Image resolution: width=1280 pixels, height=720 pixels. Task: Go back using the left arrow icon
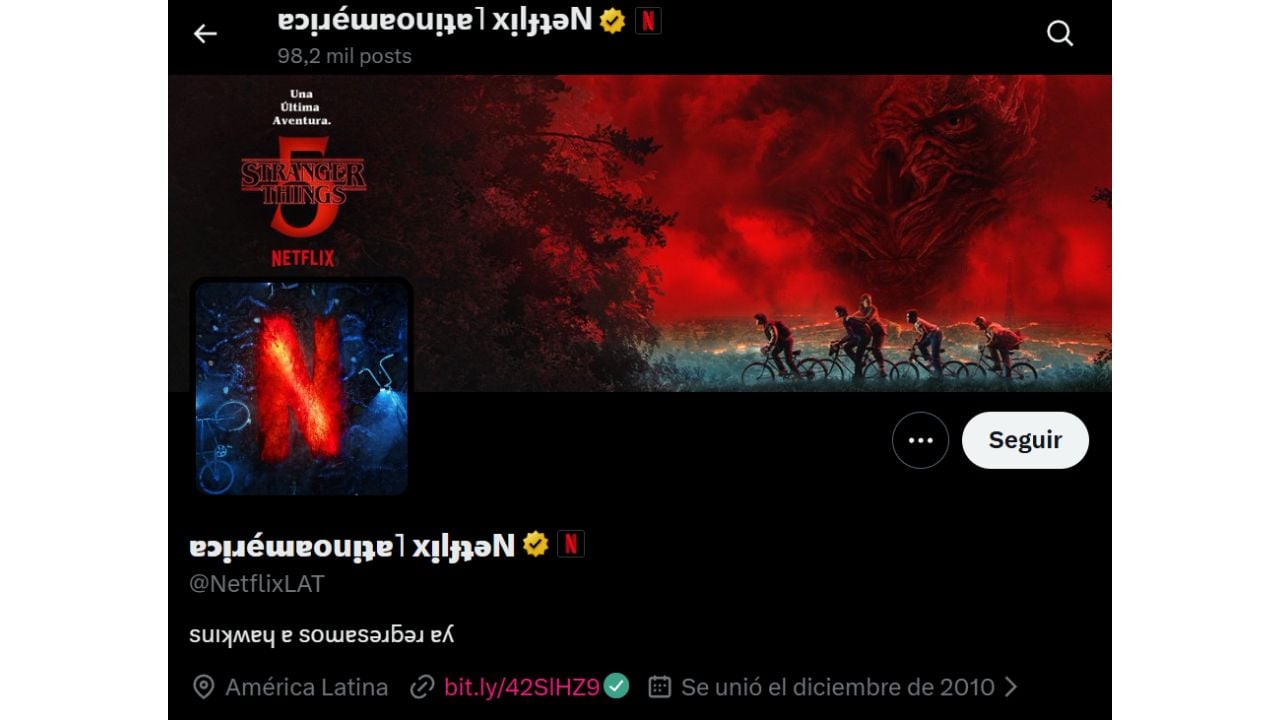click(x=205, y=34)
